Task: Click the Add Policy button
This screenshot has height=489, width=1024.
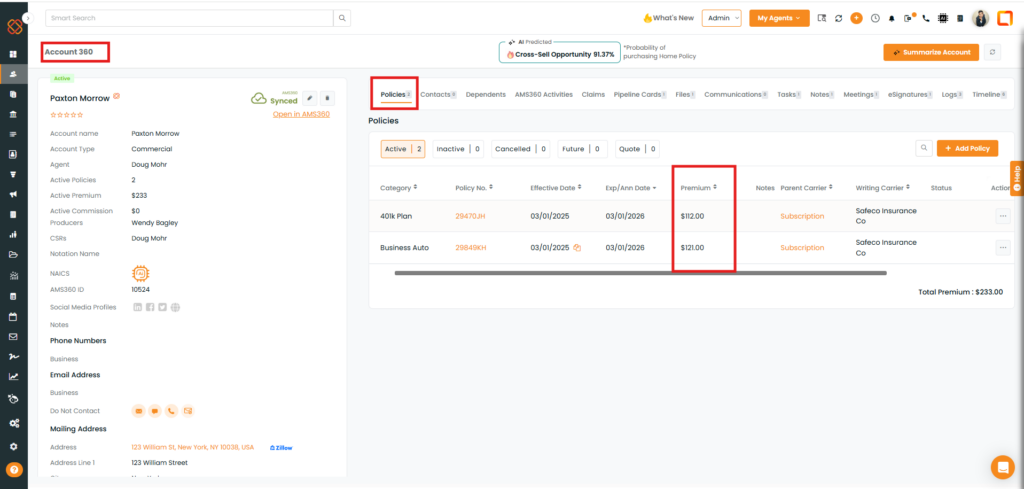Action: (x=967, y=148)
